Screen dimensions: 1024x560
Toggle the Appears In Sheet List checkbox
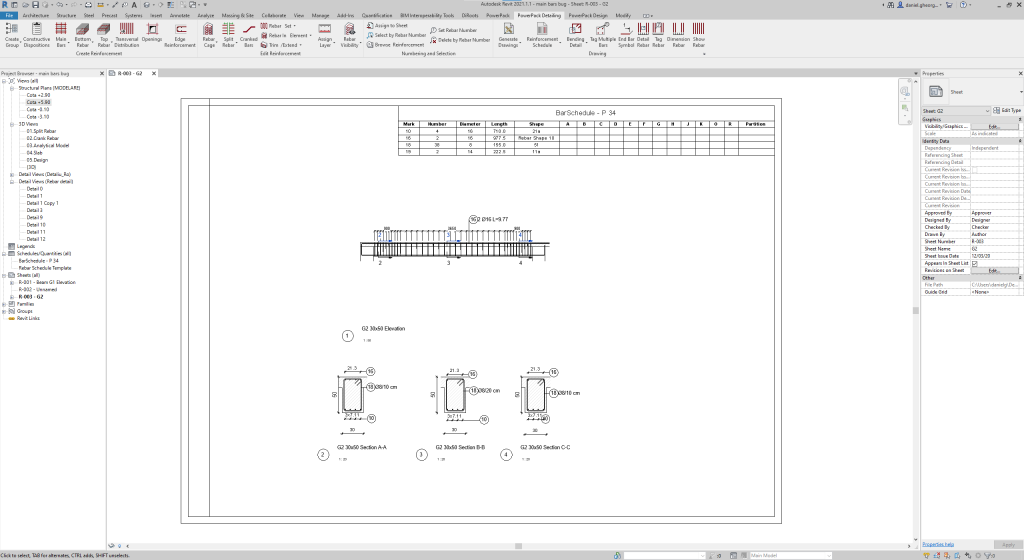coord(974,263)
